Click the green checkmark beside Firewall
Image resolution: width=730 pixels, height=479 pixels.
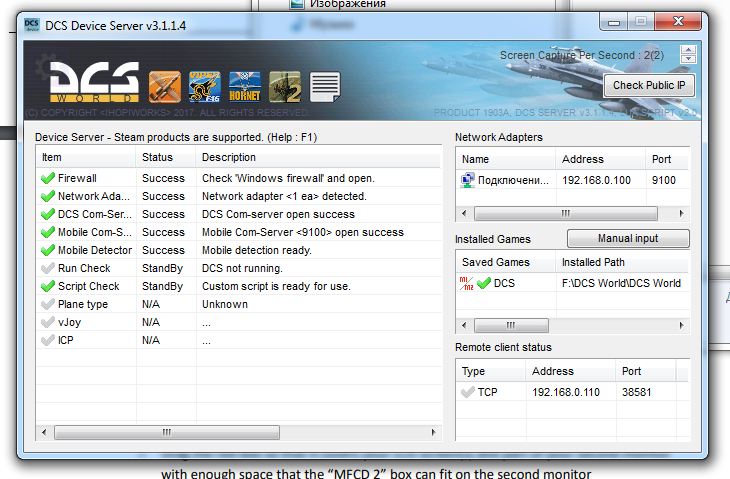[x=48, y=178]
